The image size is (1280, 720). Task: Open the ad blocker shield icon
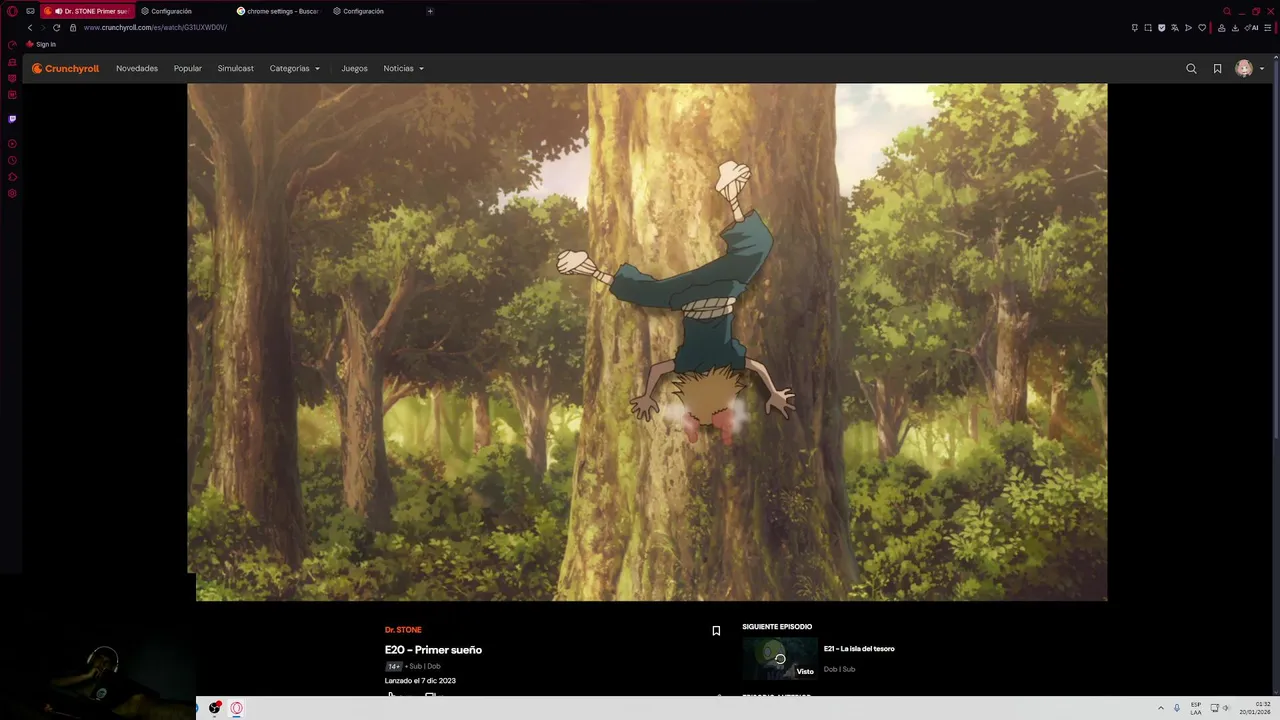[1161, 28]
